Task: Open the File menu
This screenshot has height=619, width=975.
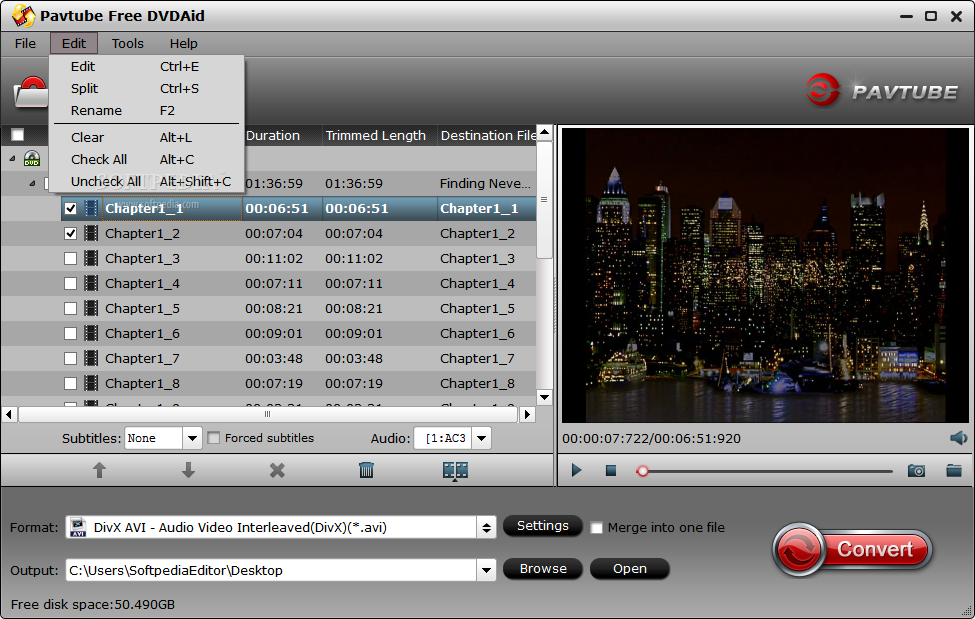Action: [25, 44]
